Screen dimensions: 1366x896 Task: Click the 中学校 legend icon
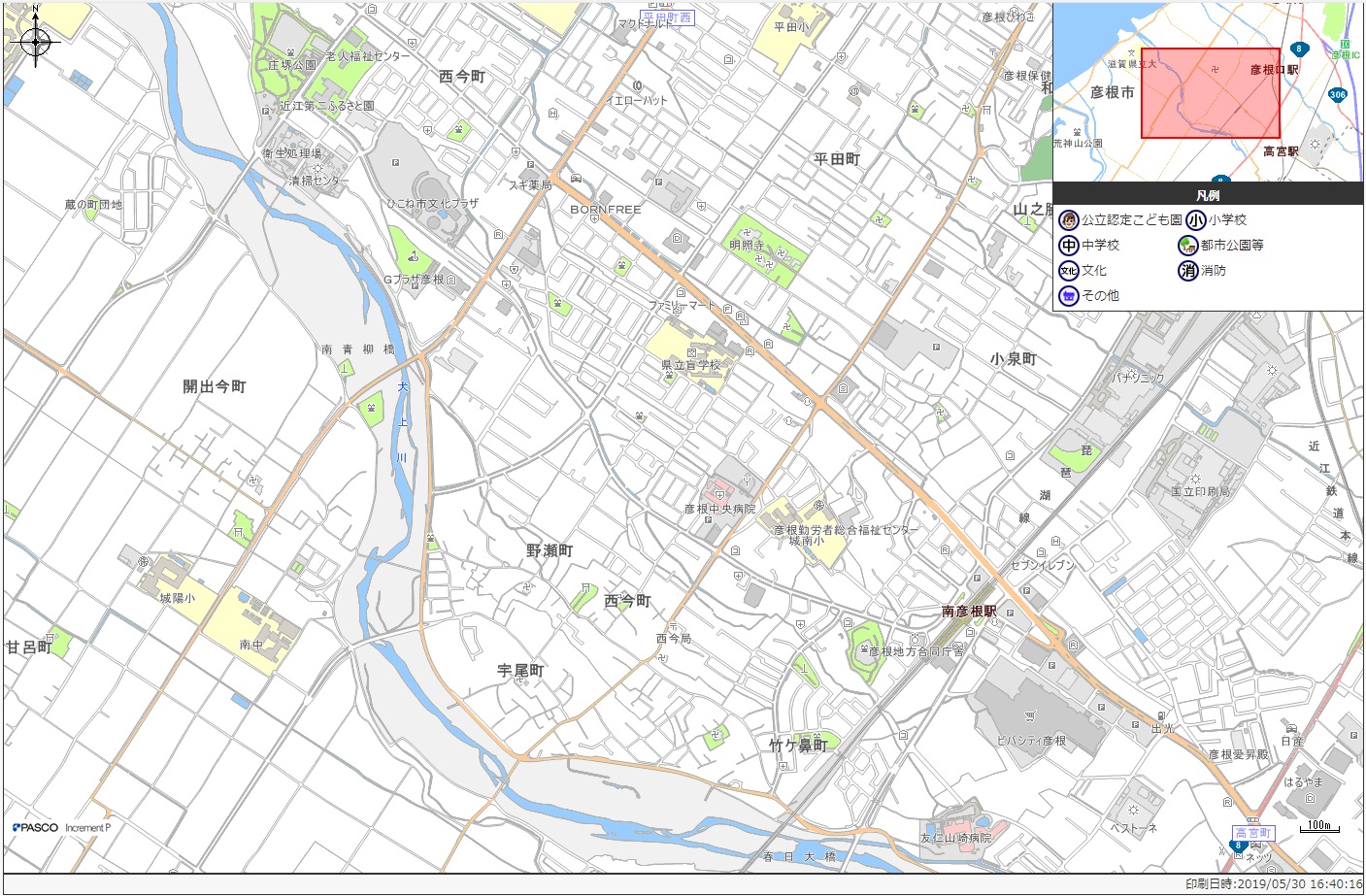[1069, 246]
